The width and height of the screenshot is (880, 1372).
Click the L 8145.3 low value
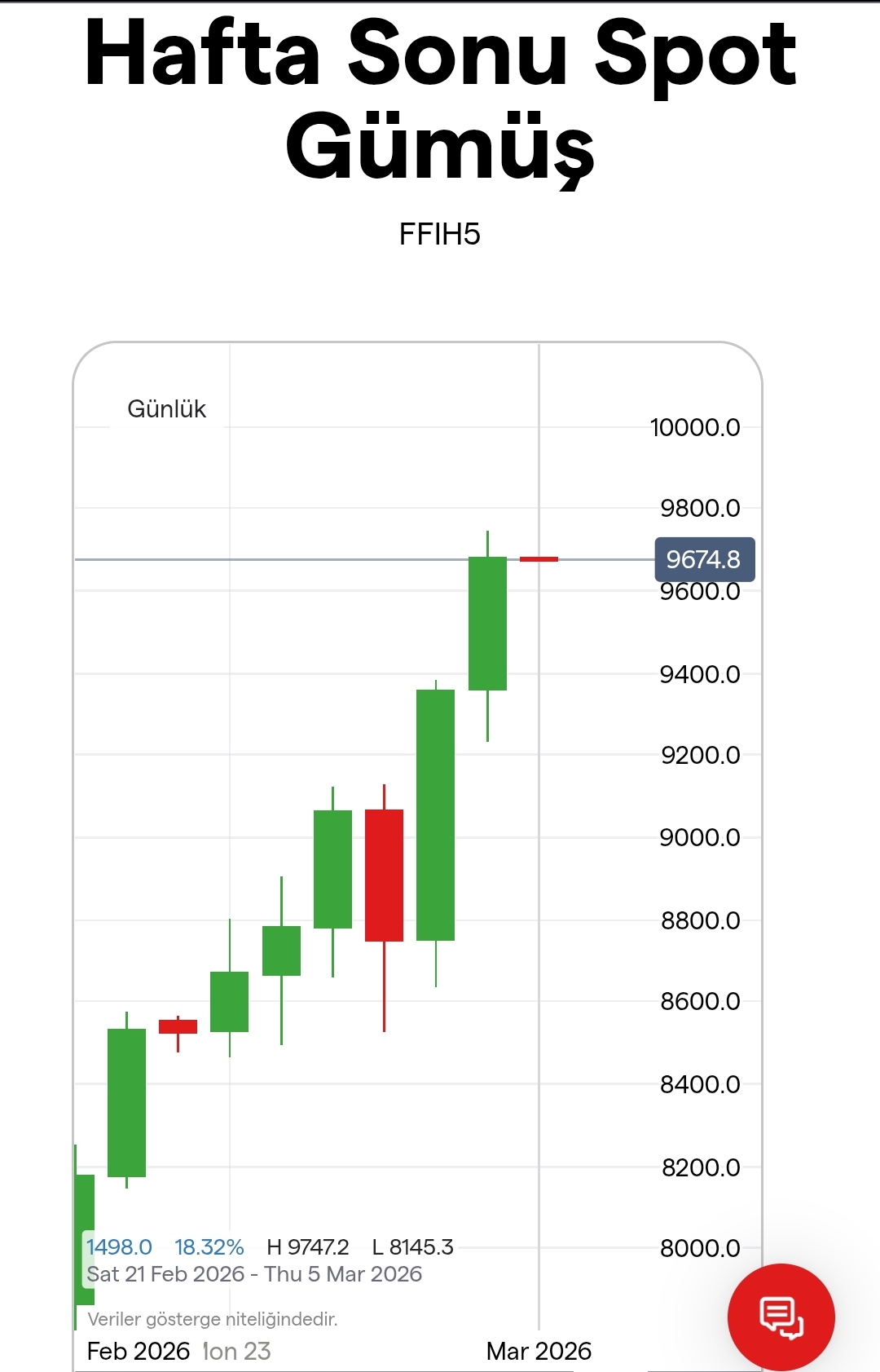click(412, 1247)
